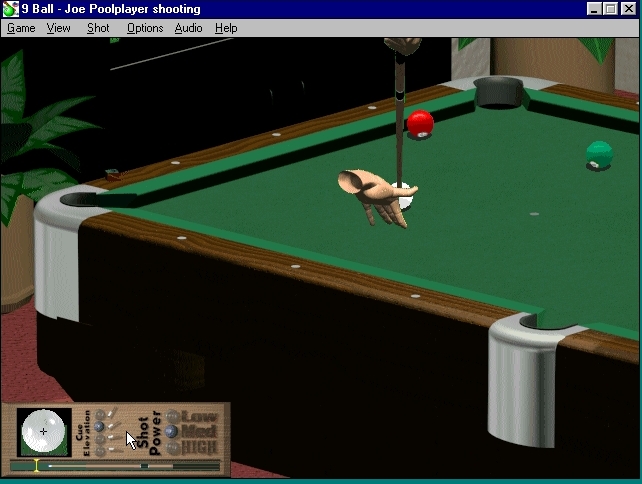Open the View menu

(58, 28)
